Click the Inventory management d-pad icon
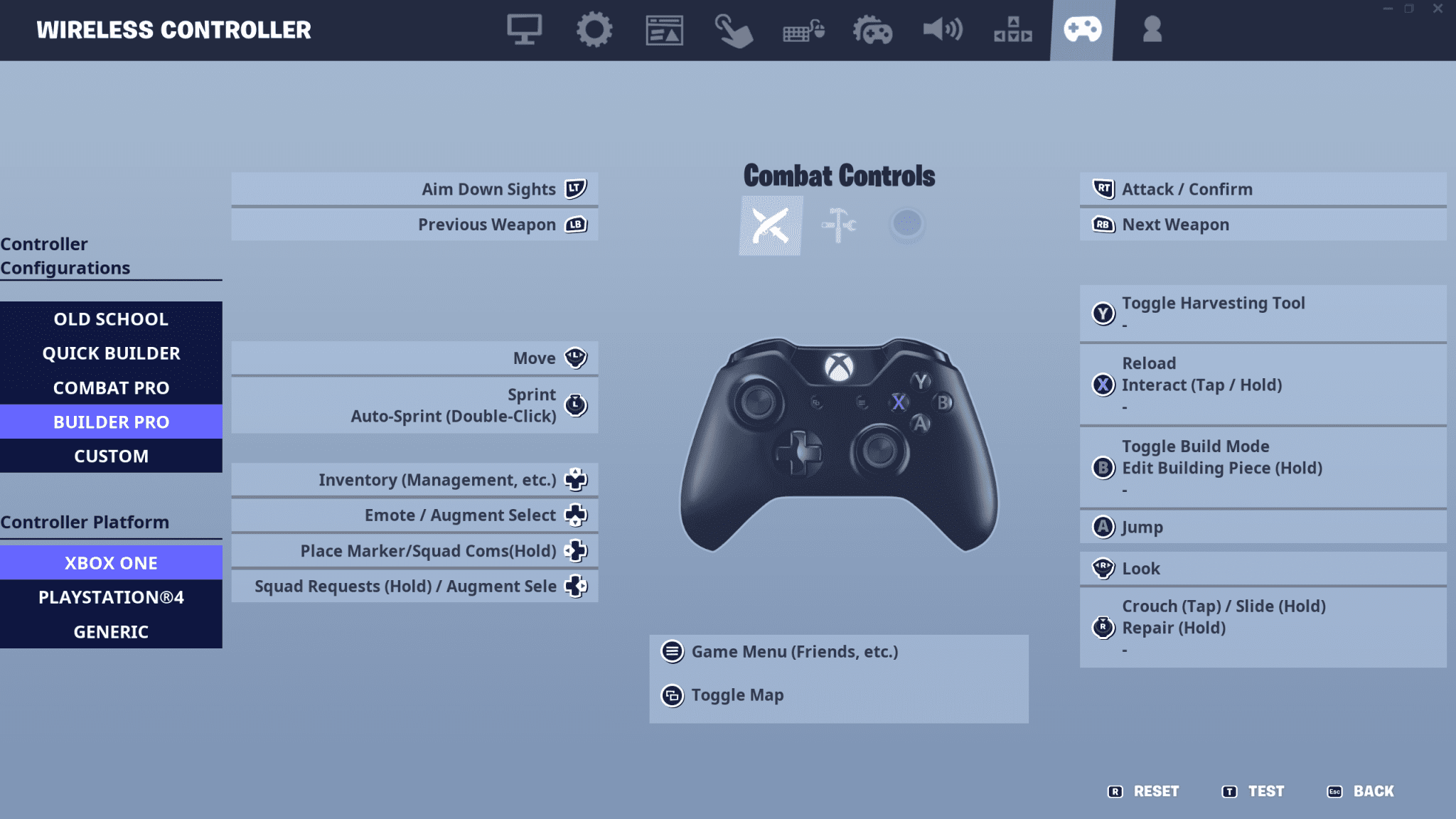The width and height of the screenshot is (1456, 819). [x=576, y=479]
